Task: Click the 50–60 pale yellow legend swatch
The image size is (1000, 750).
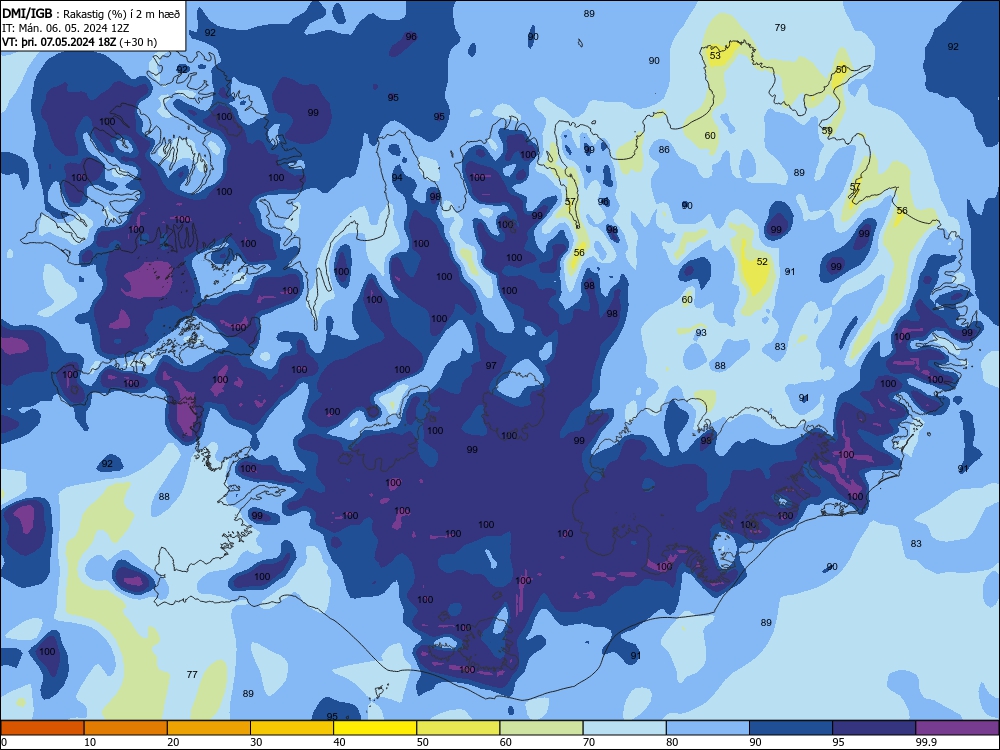Action: click(x=458, y=728)
